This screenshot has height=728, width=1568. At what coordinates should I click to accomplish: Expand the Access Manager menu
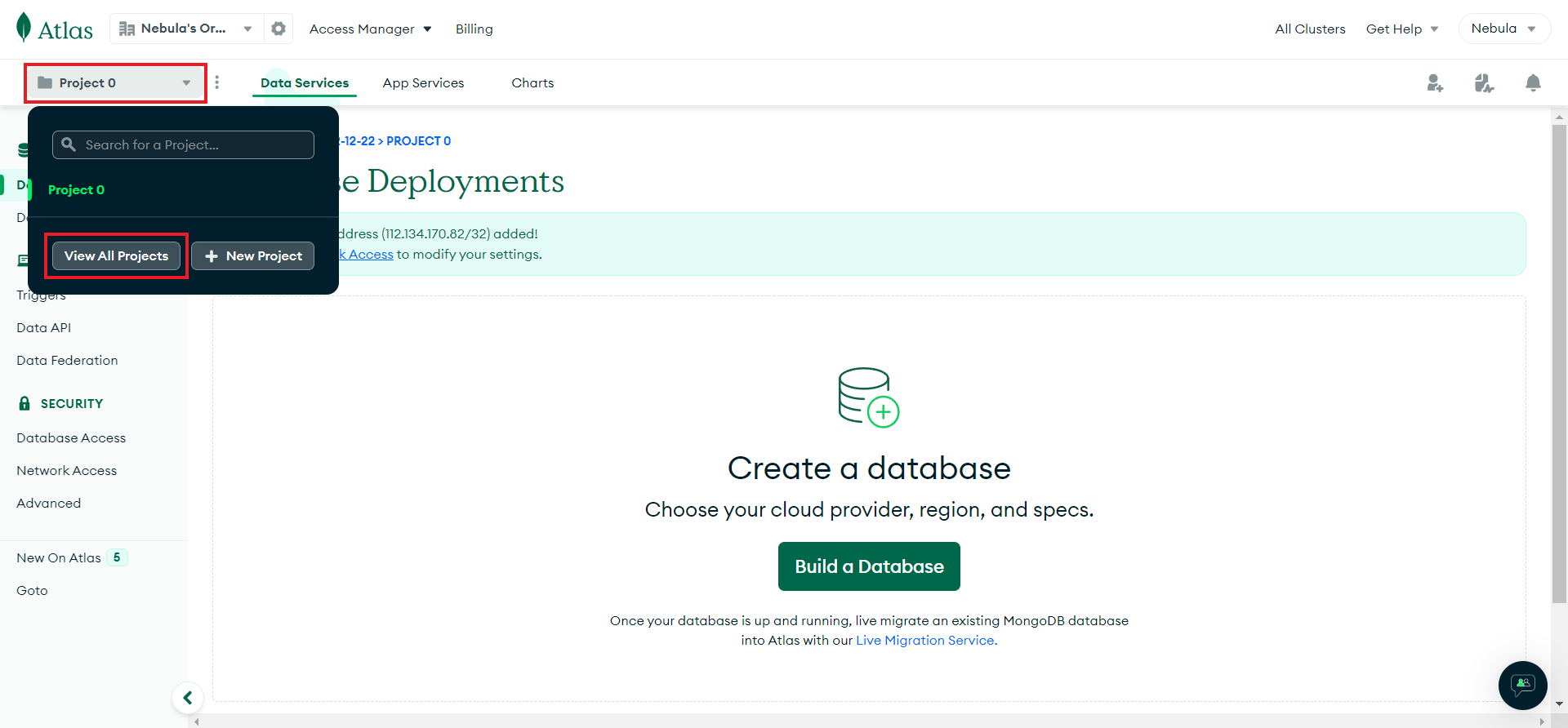point(370,29)
